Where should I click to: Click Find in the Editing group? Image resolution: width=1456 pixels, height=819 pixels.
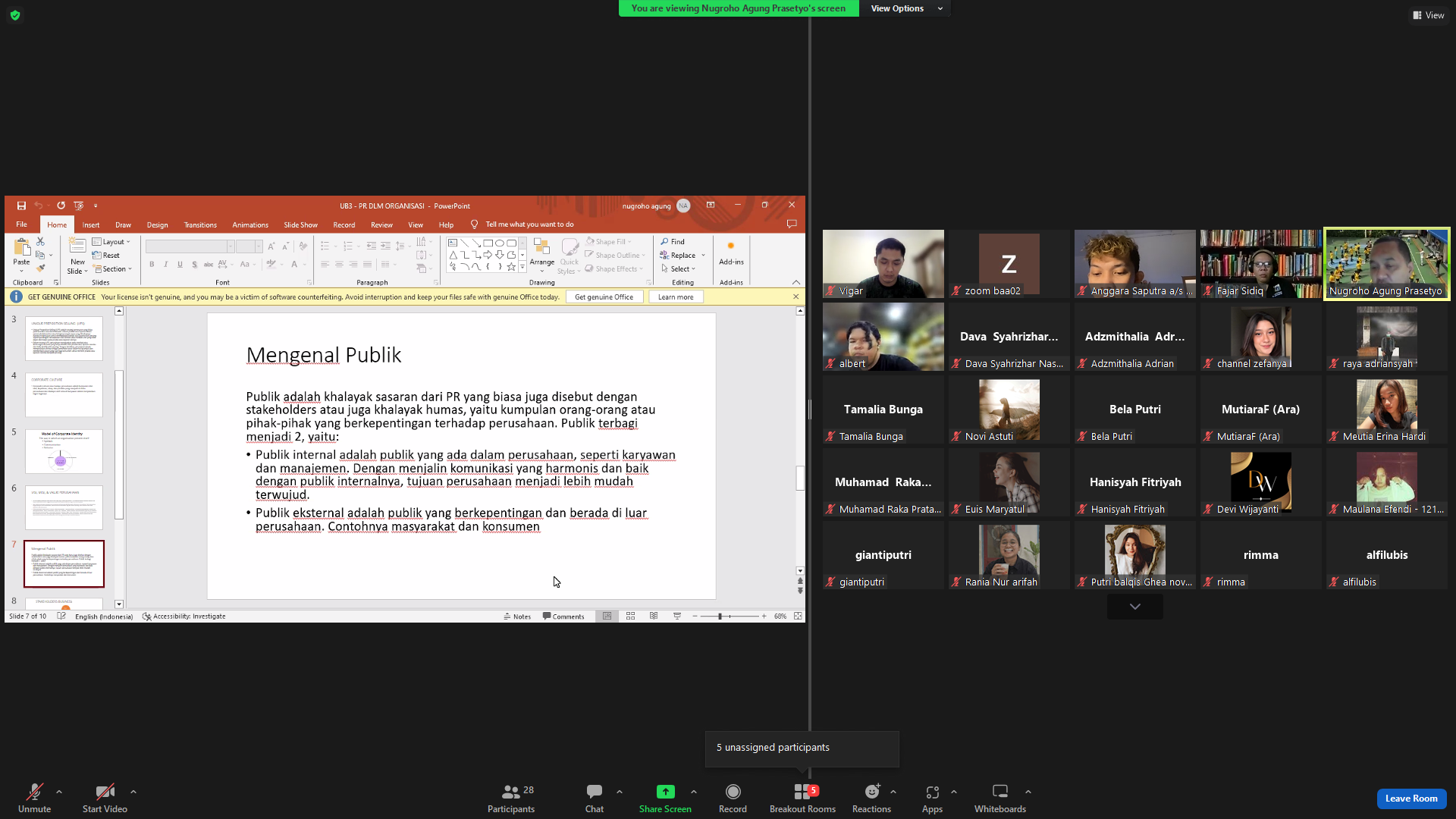click(673, 242)
